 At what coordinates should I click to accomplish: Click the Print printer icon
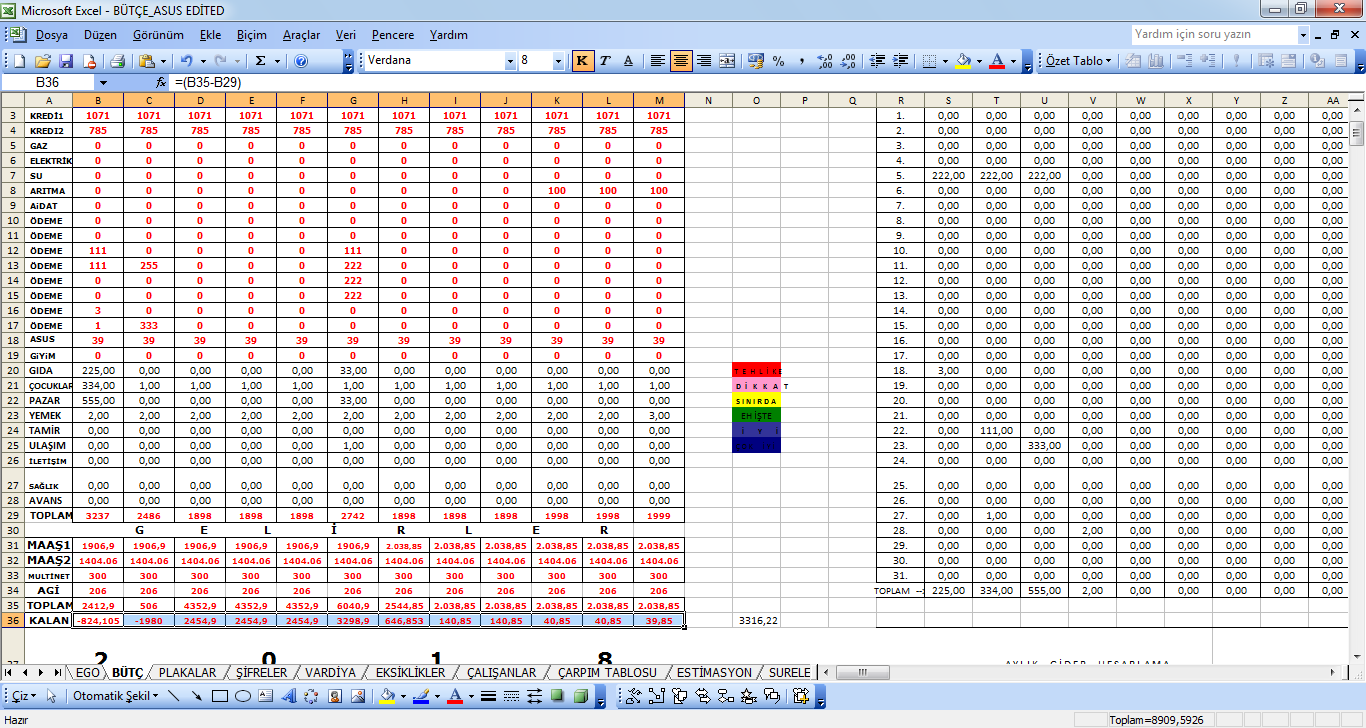coord(117,61)
